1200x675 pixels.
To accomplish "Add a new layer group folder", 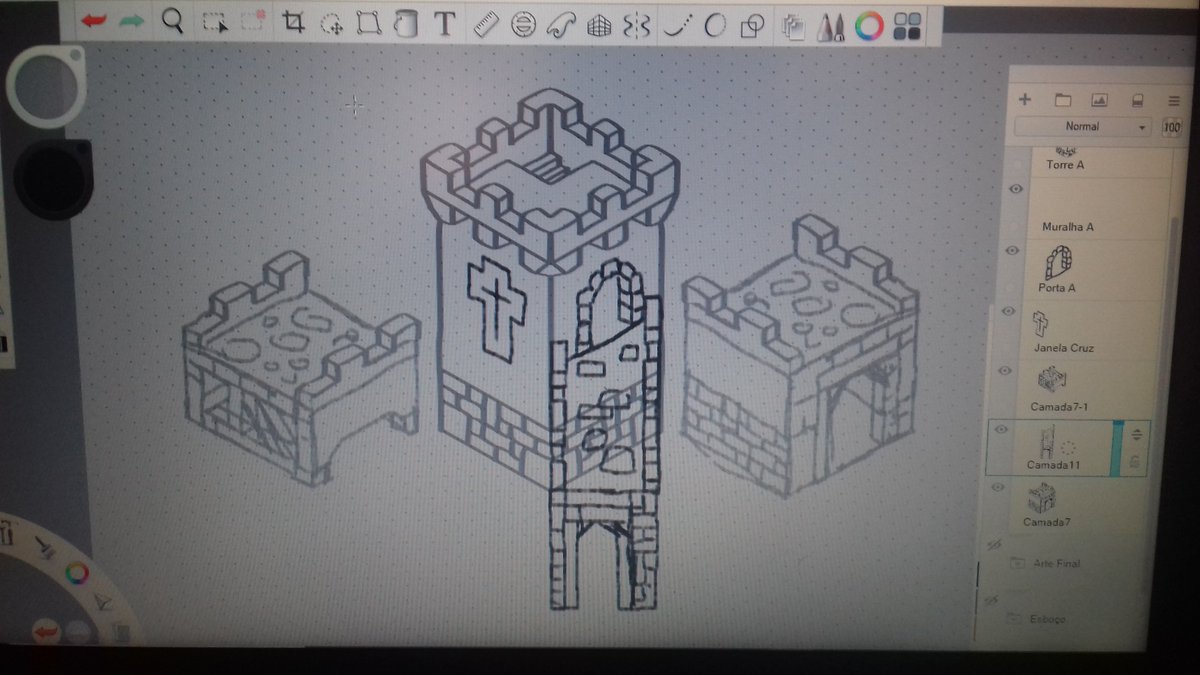I will point(1063,100).
